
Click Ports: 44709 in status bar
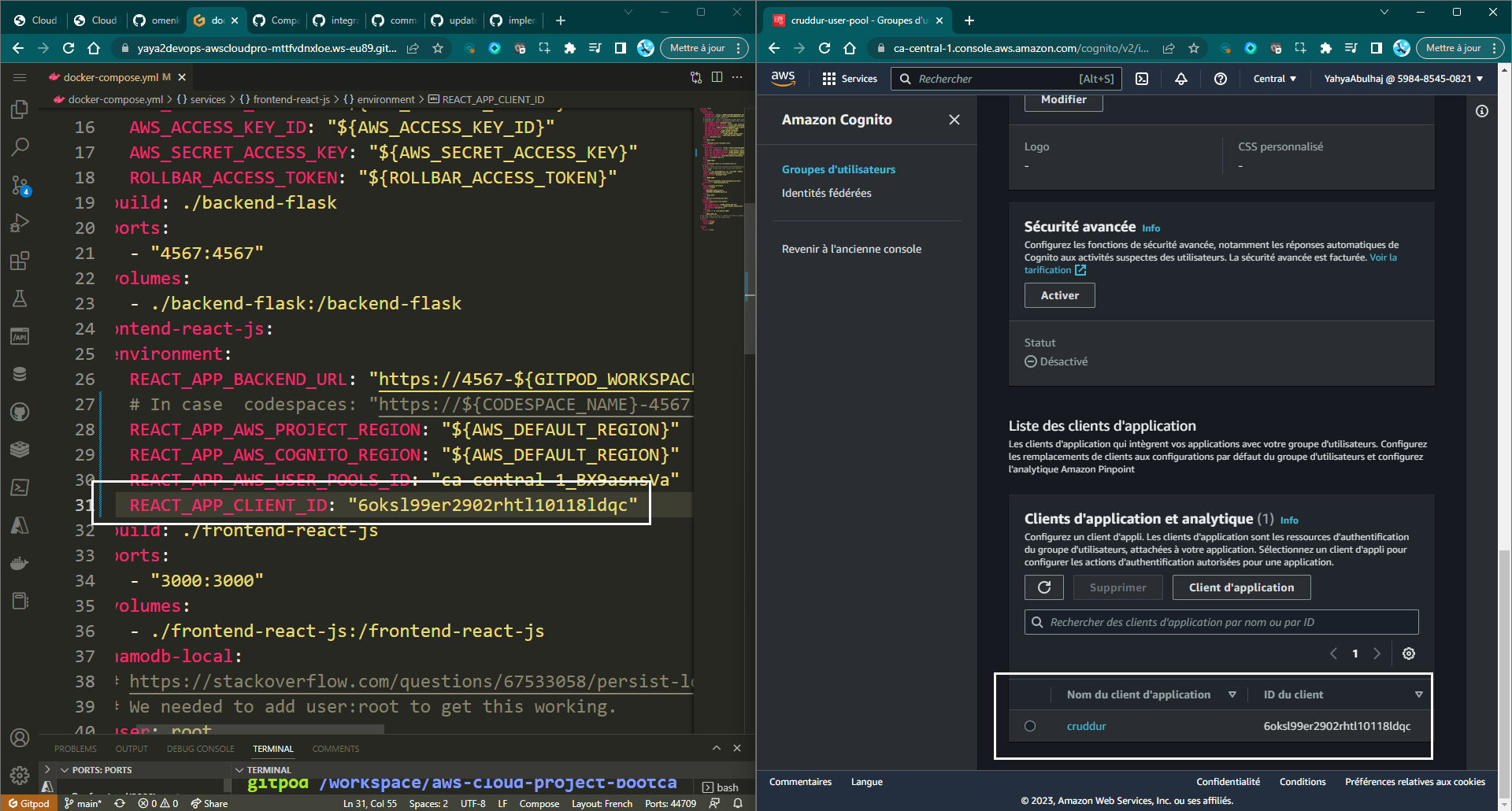(670, 803)
